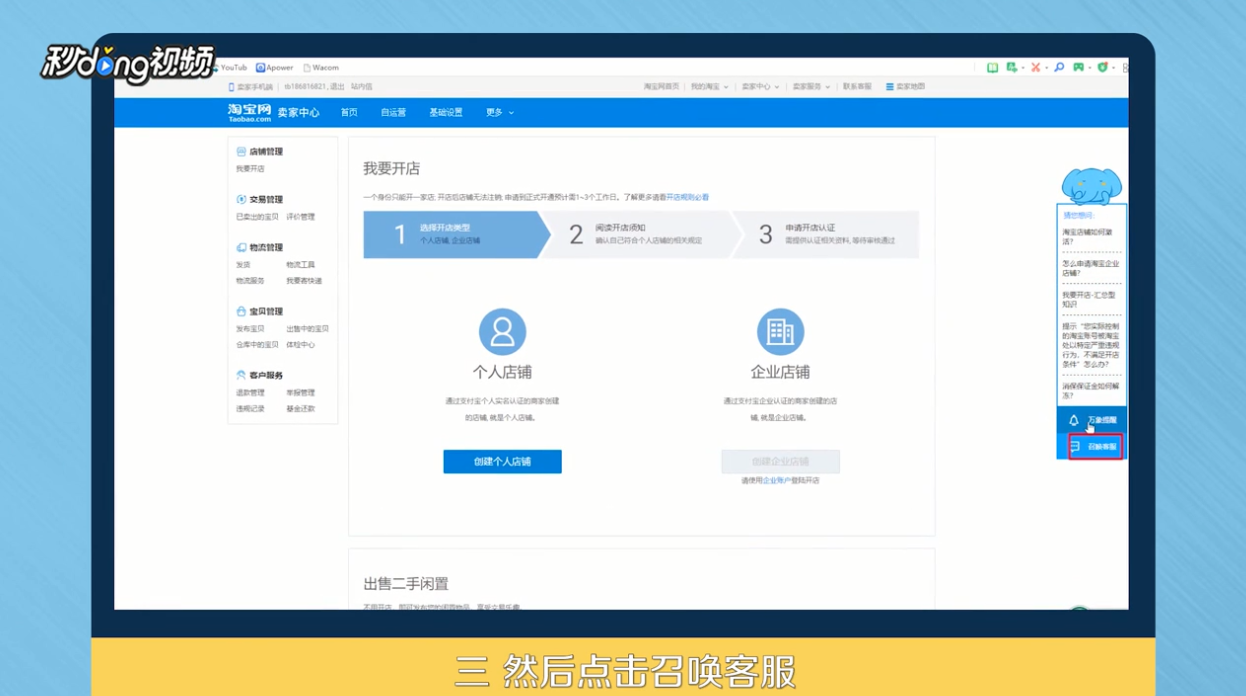Open 举报管理 in the sidebar
The width and height of the screenshot is (1246, 696).
(x=300, y=393)
